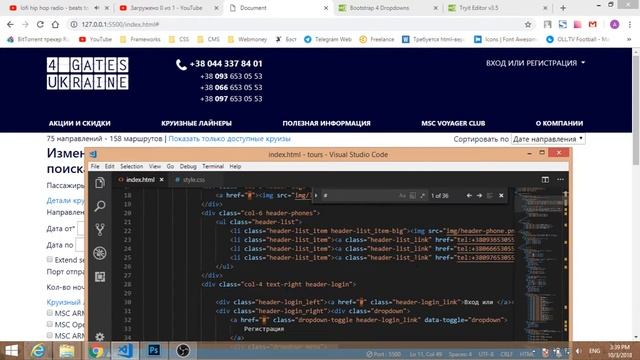Open the Chrome three-dot menu
This screenshot has height=360, width=640.
tap(630, 24)
